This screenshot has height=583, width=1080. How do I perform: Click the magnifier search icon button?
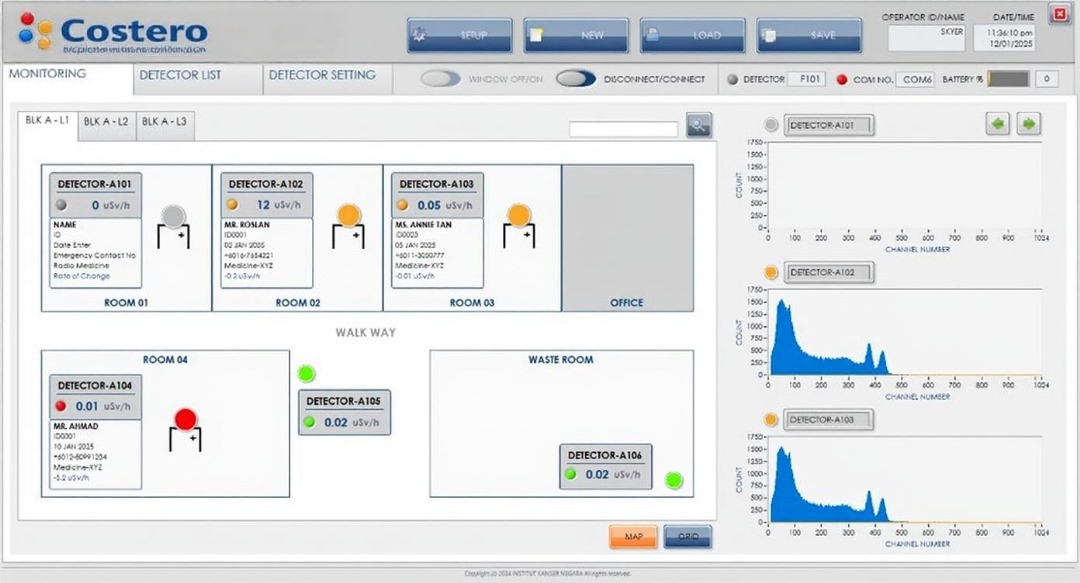[698, 126]
